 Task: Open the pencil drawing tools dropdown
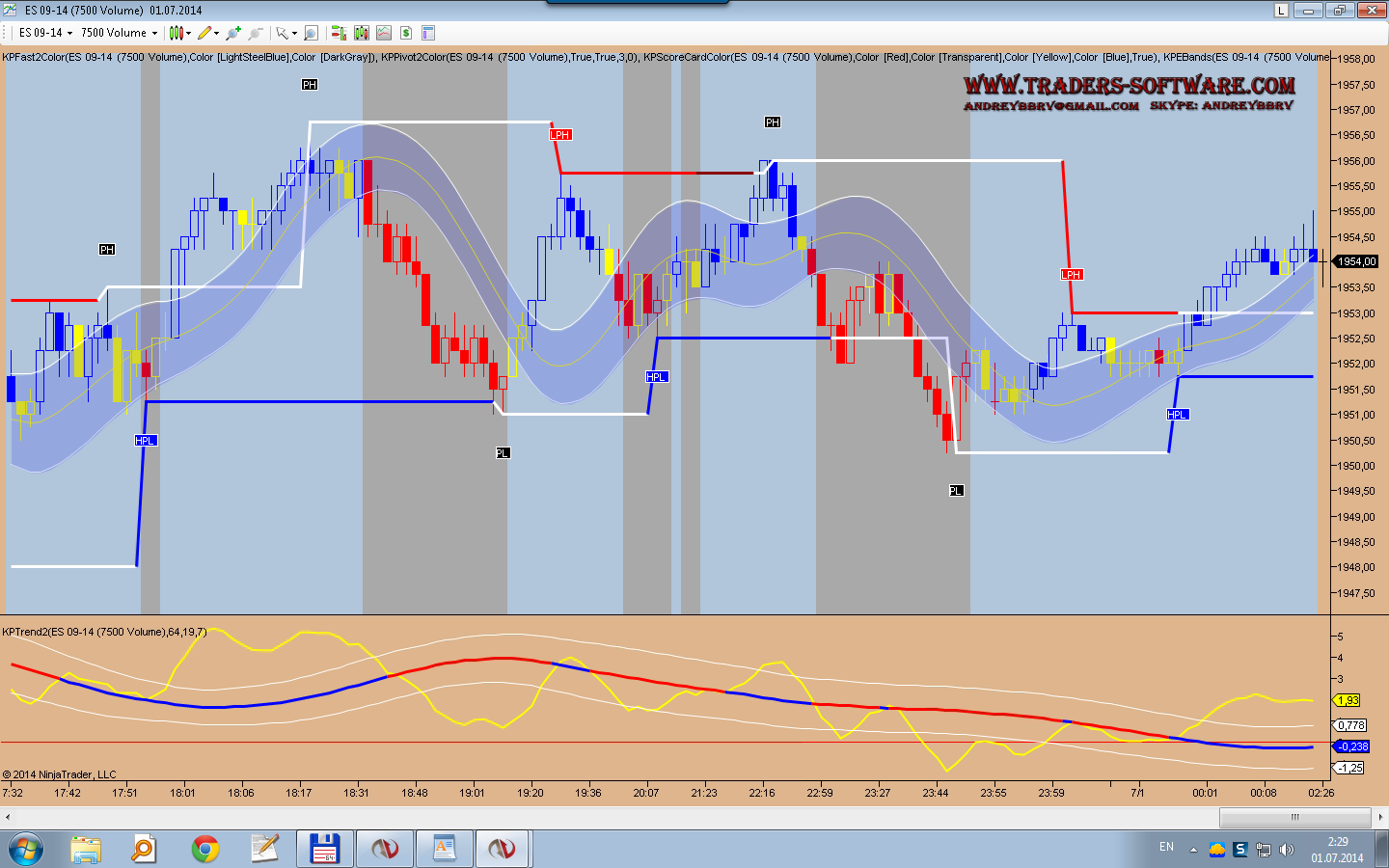pyautogui.click(x=208, y=33)
